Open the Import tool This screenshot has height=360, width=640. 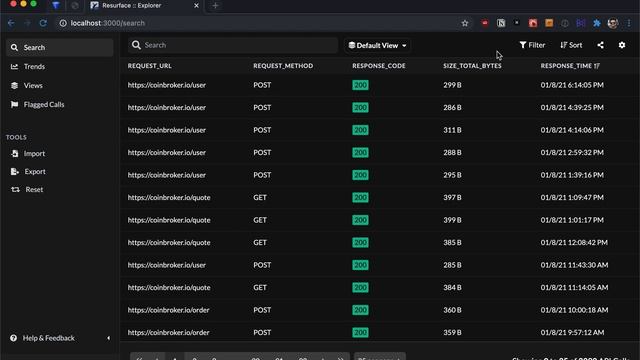[x=34, y=153]
